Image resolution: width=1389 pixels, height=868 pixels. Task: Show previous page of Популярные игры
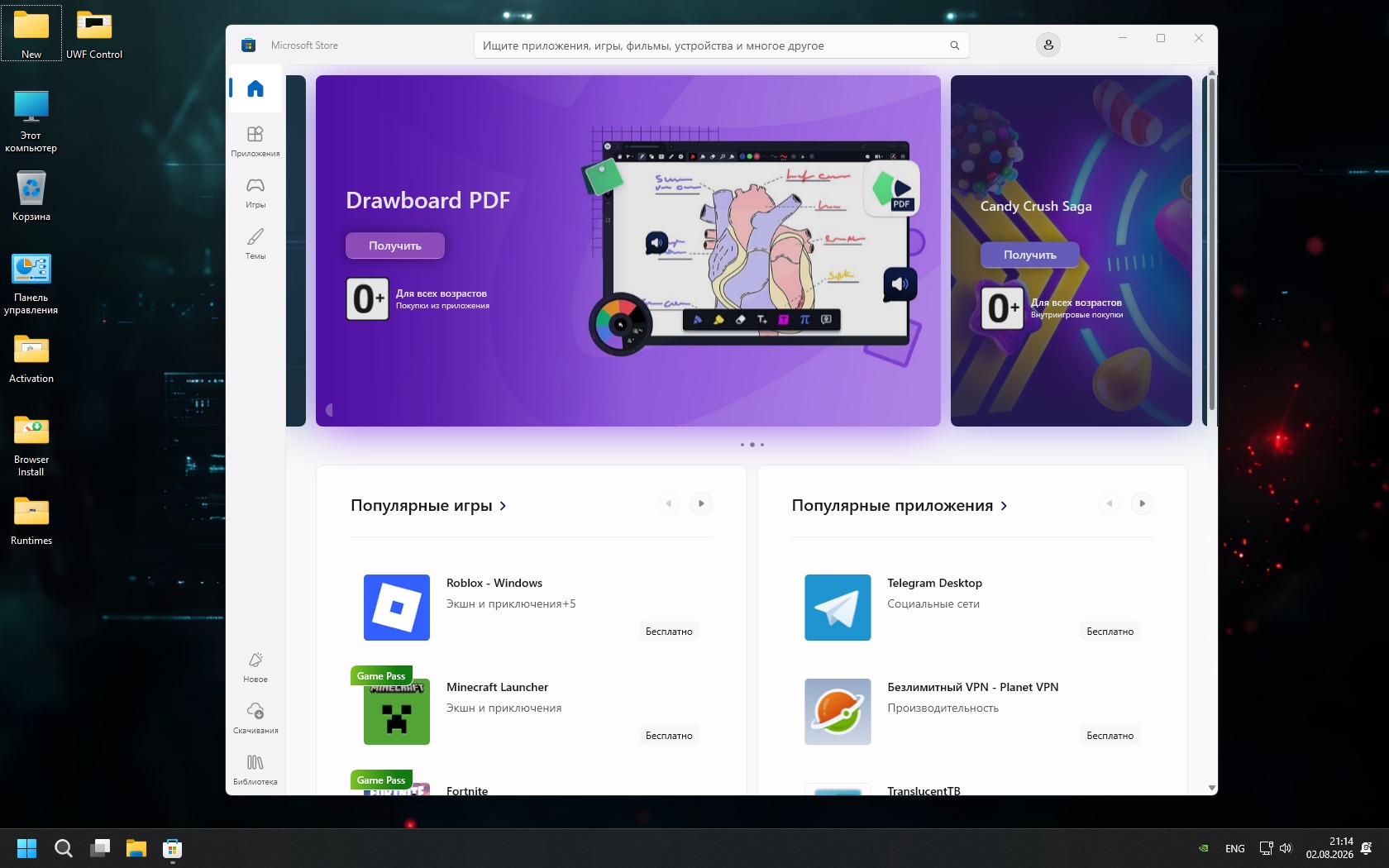[x=669, y=503]
